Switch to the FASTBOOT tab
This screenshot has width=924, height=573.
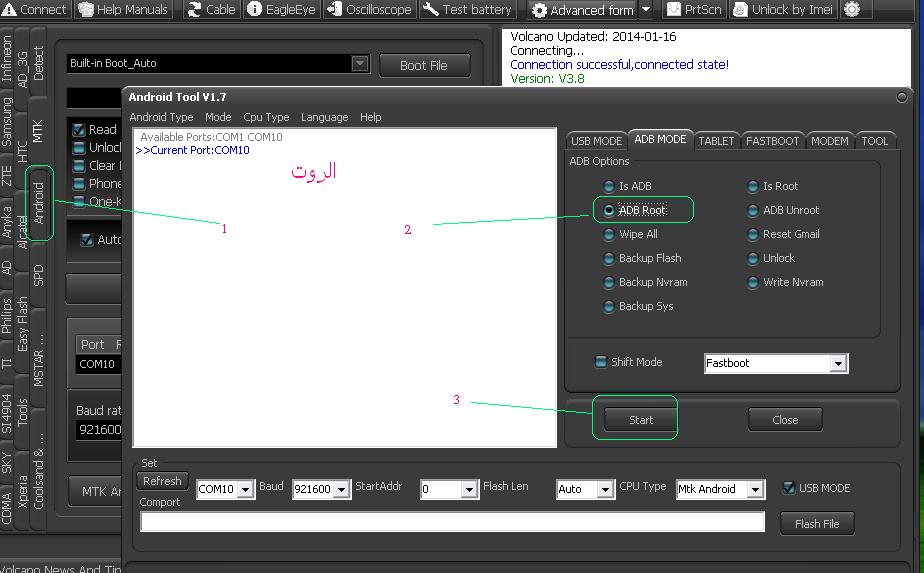click(x=772, y=141)
